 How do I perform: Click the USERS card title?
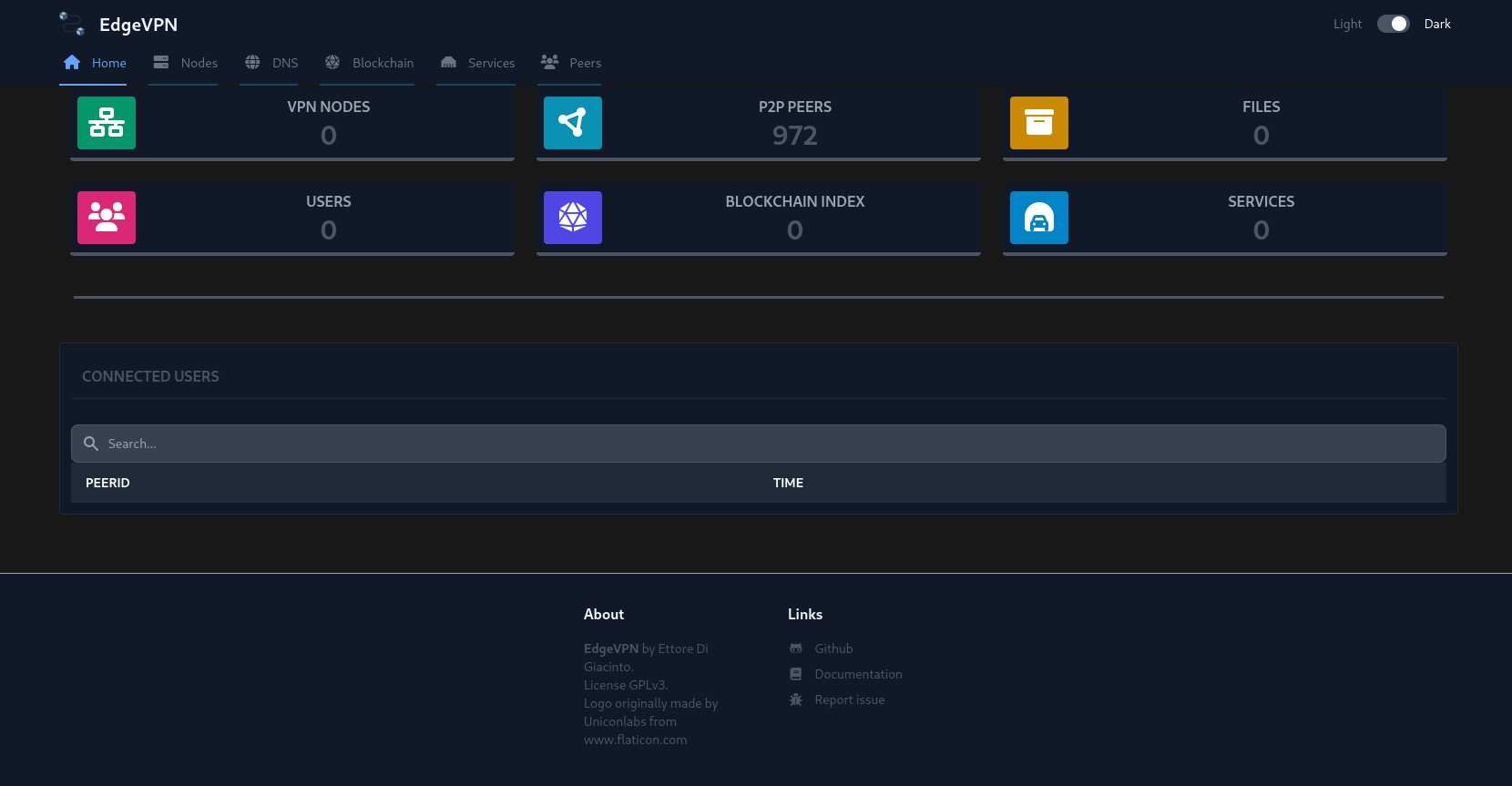(329, 201)
